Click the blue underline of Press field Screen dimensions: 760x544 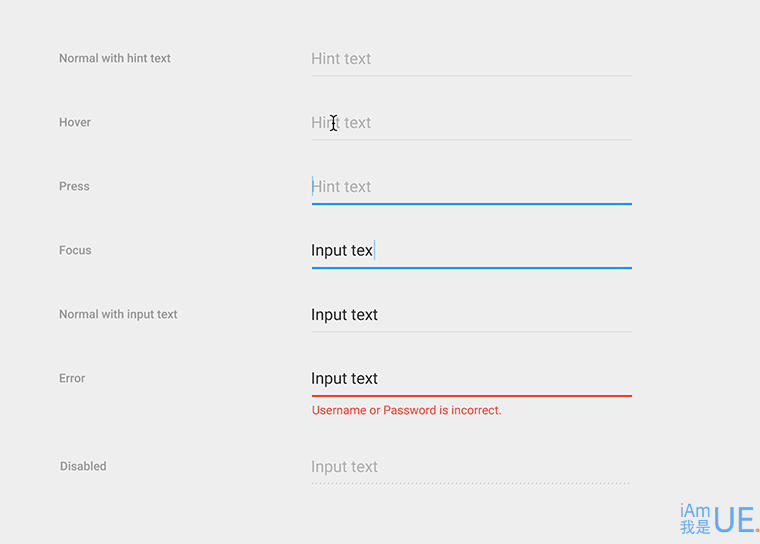pos(472,204)
